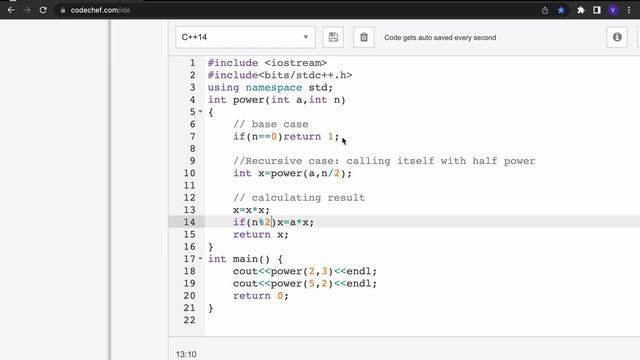Click line number 14 in the gutter

click(x=189, y=222)
